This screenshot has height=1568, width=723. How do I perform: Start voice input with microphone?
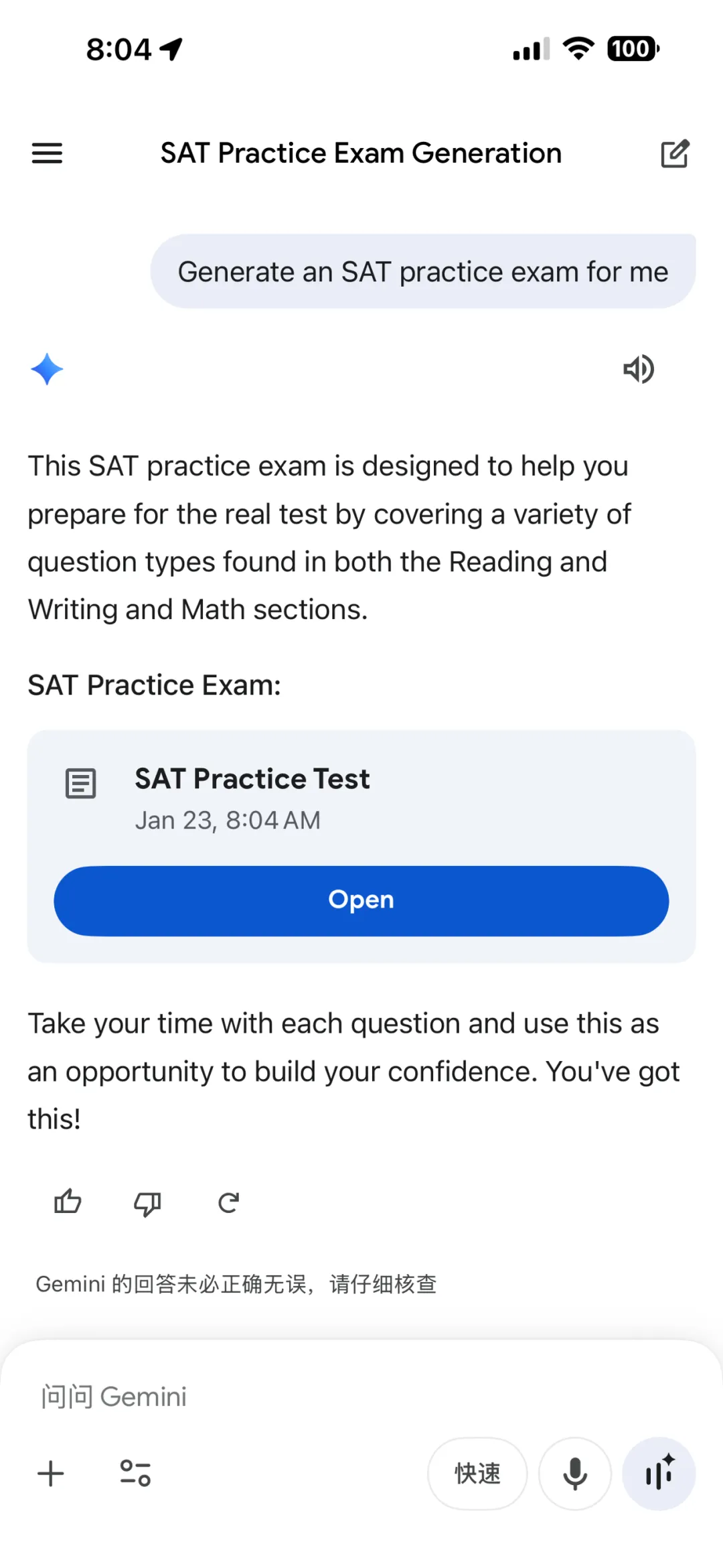(x=574, y=1474)
